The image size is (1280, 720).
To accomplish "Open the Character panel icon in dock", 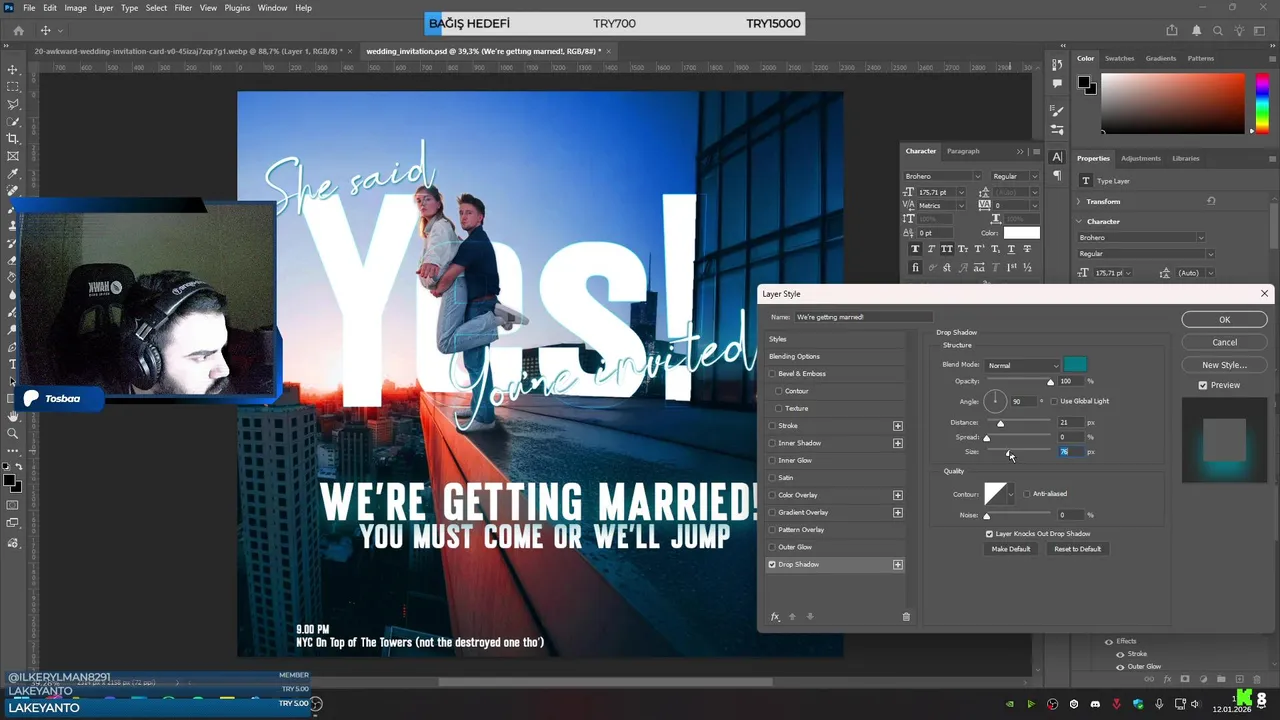I will (1057, 157).
